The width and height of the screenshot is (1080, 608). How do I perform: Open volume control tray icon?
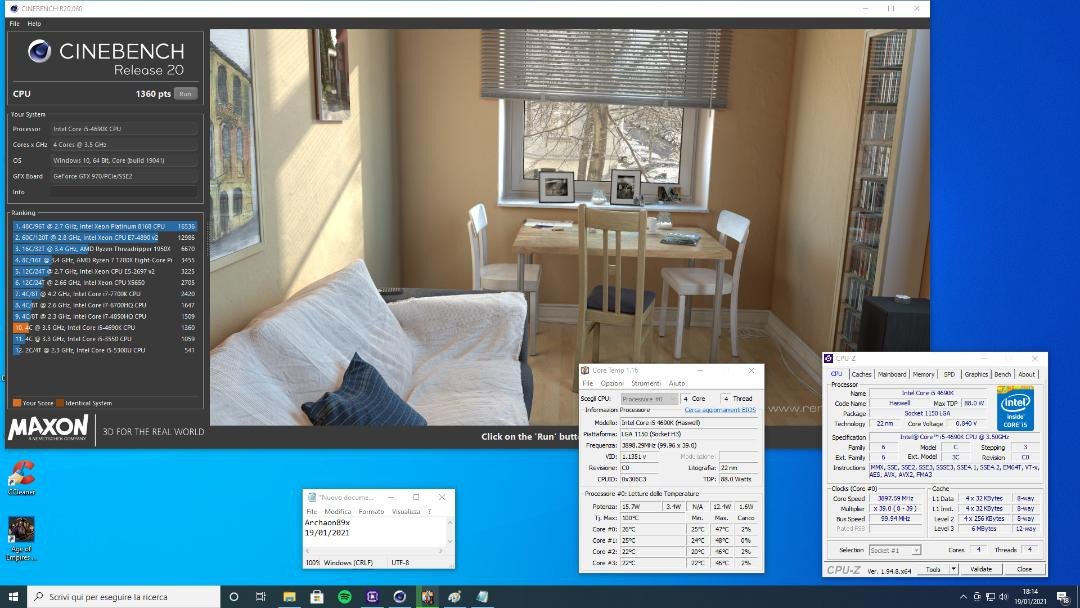pos(1004,596)
